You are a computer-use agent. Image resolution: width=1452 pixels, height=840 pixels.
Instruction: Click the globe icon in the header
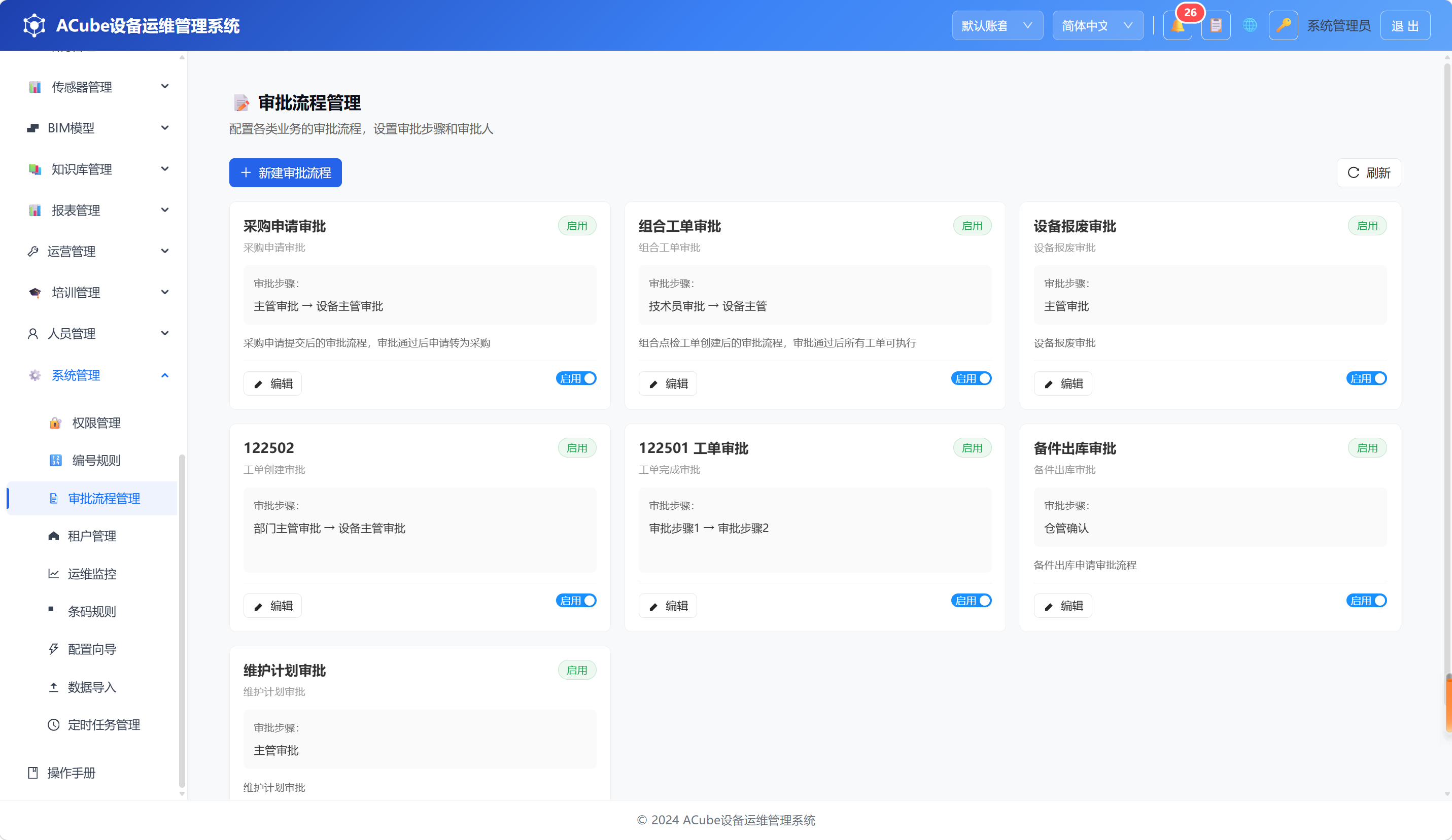[x=1249, y=25]
